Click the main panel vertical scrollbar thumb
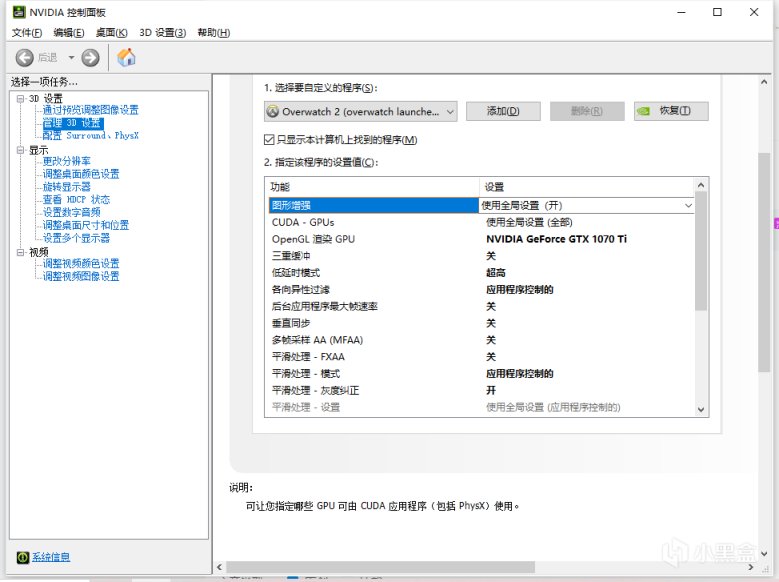The image size is (779, 582). click(x=764, y=262)
